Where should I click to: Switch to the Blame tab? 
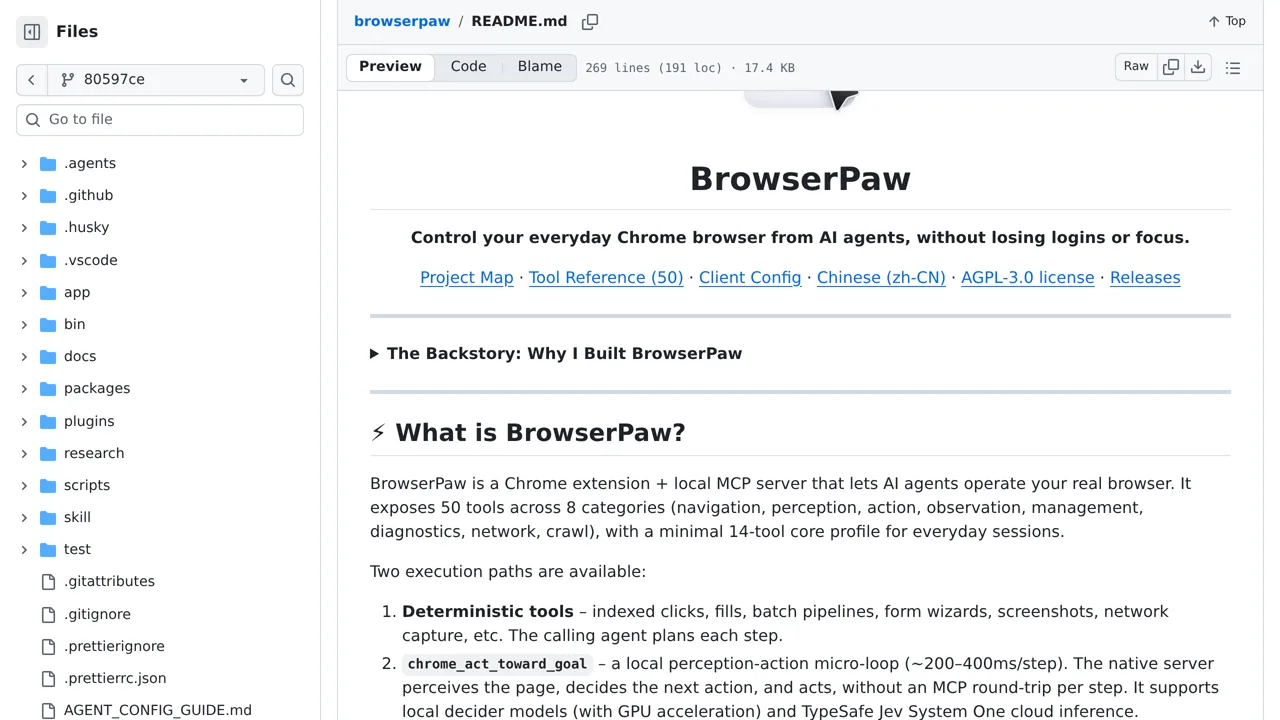[x=540, y=67]
